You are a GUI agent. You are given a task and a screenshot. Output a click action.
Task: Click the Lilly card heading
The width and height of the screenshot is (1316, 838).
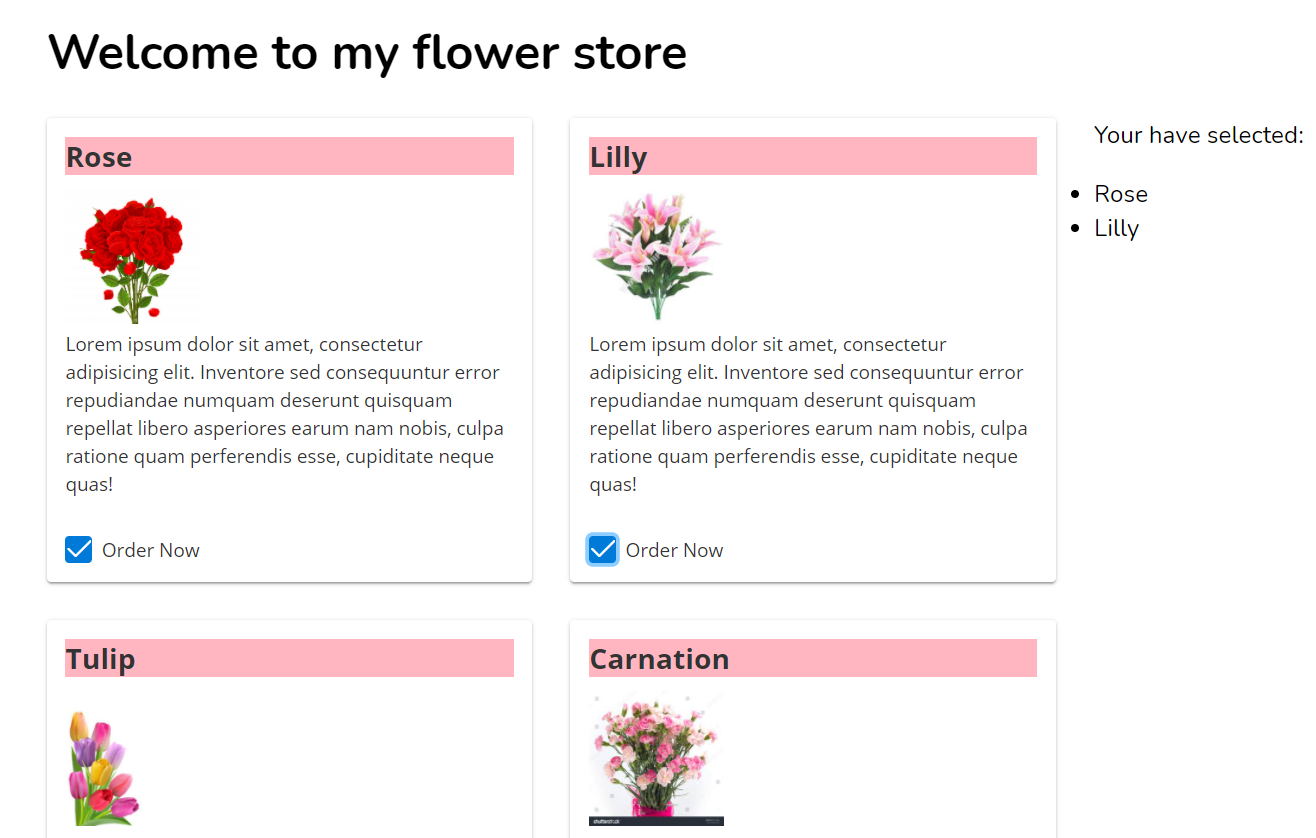[618, 157]
